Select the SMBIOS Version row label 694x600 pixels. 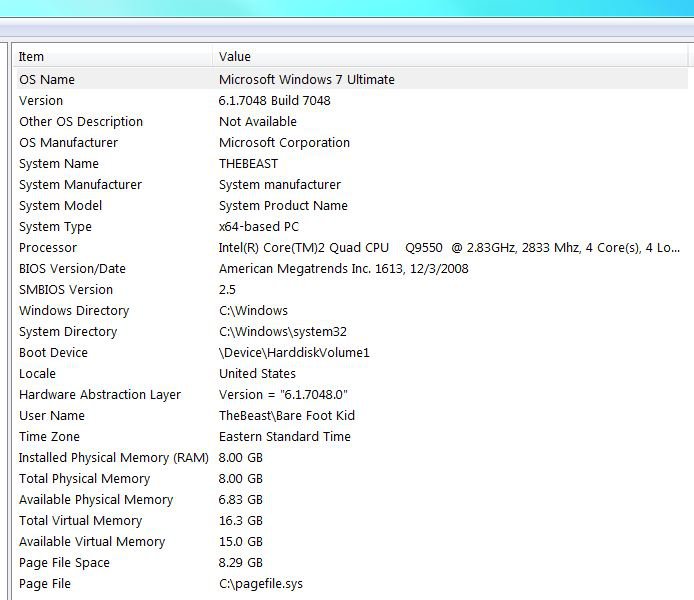point(66,290)
